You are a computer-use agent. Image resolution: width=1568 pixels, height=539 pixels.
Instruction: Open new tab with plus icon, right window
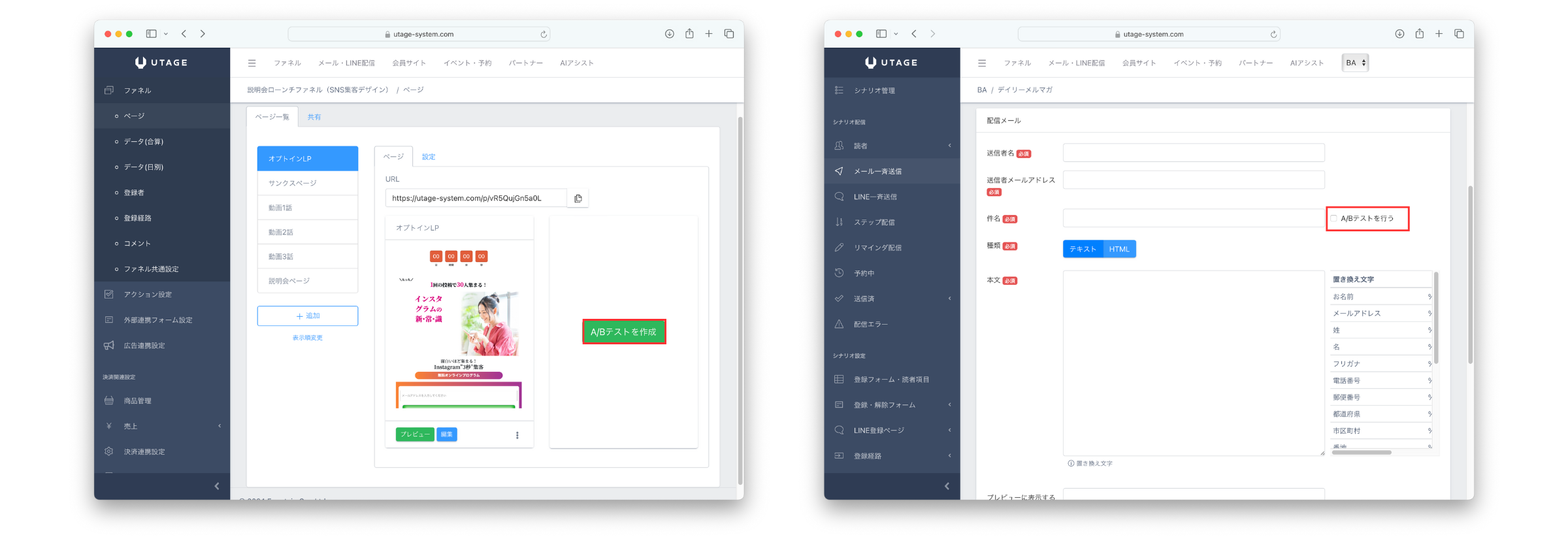1439,33
